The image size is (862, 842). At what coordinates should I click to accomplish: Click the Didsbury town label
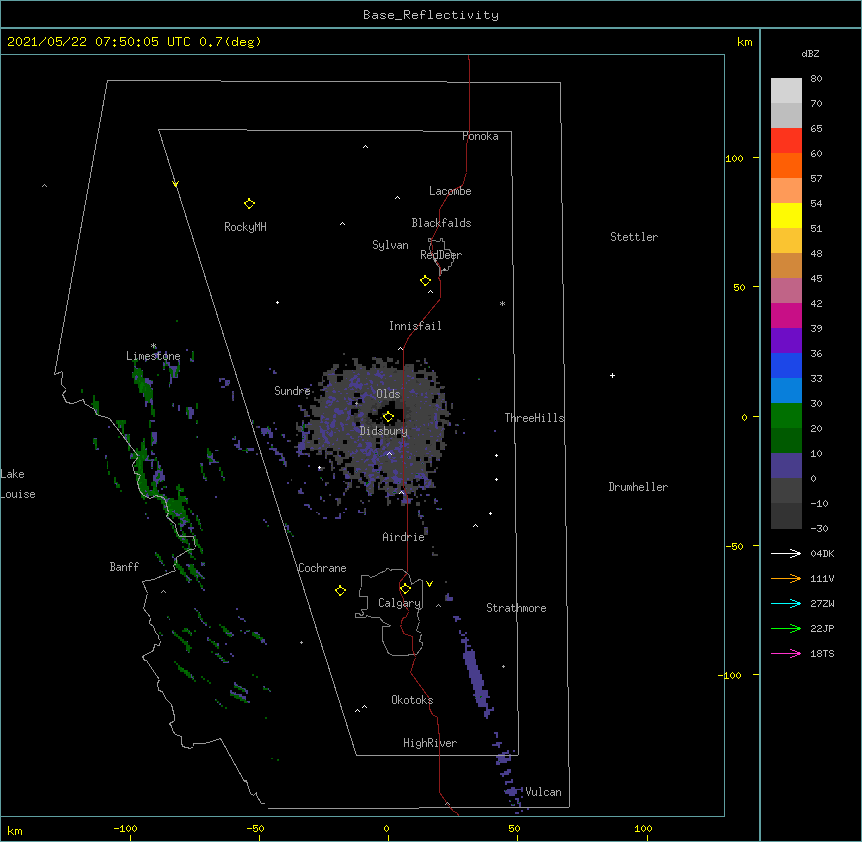(x=384, y=431)
